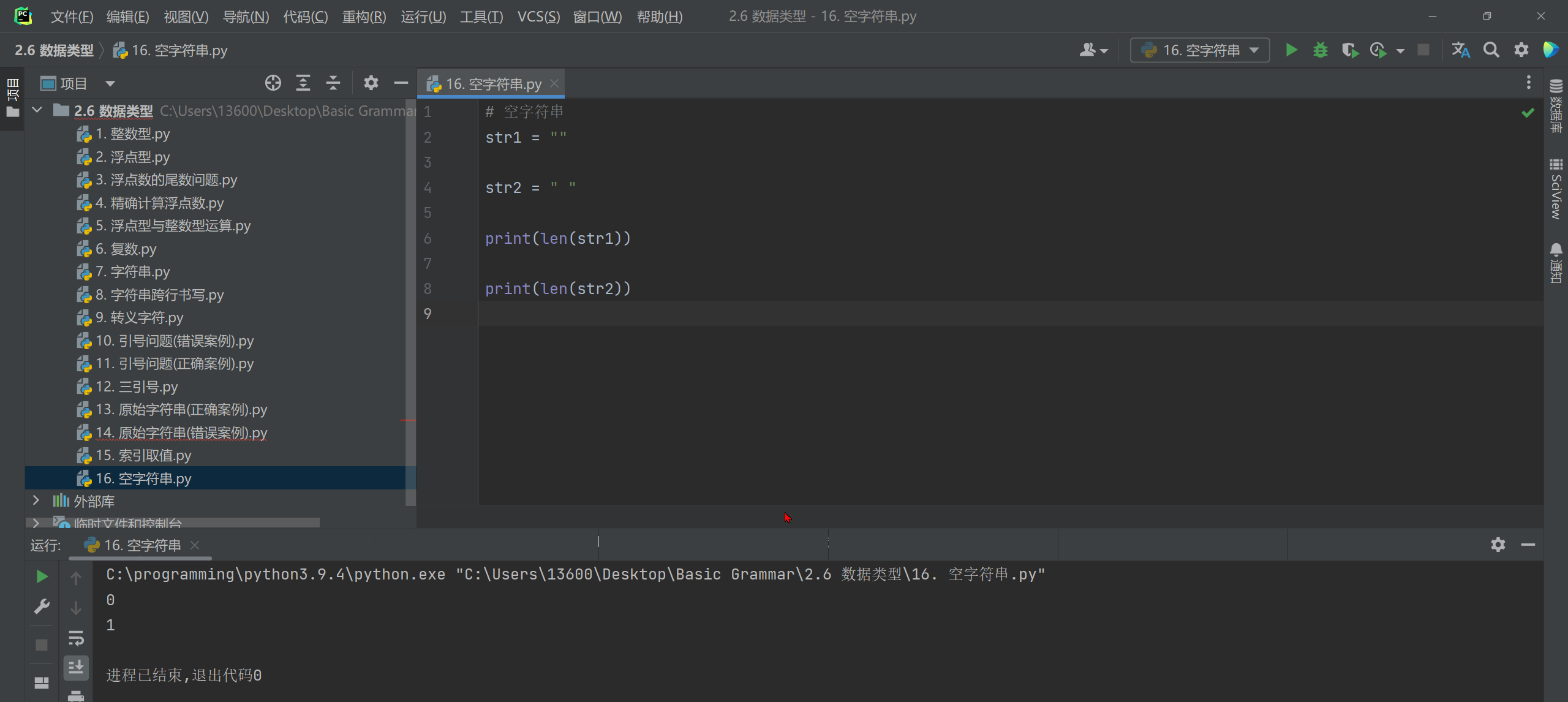Open the VCS(S) menu
1568x702 pixels.
click(x=538, y=17)
